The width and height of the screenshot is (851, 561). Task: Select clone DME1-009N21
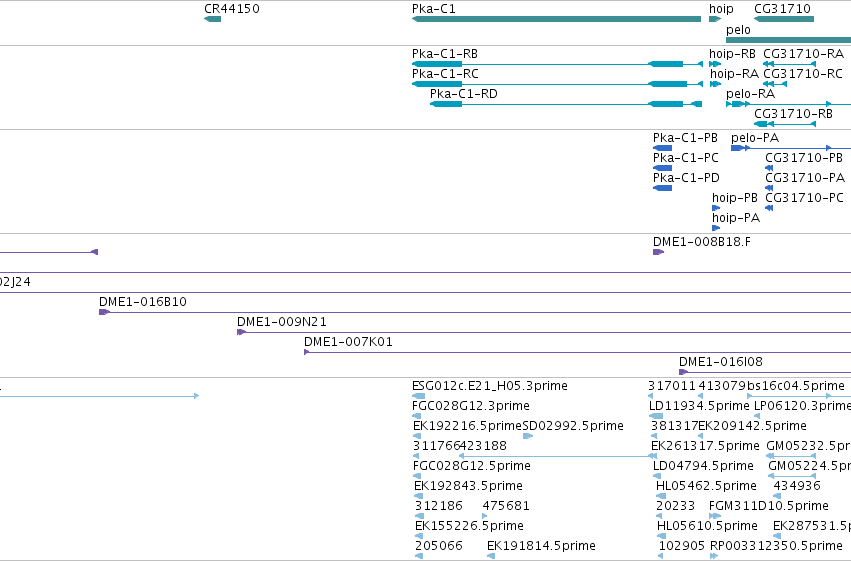point(544,333)
